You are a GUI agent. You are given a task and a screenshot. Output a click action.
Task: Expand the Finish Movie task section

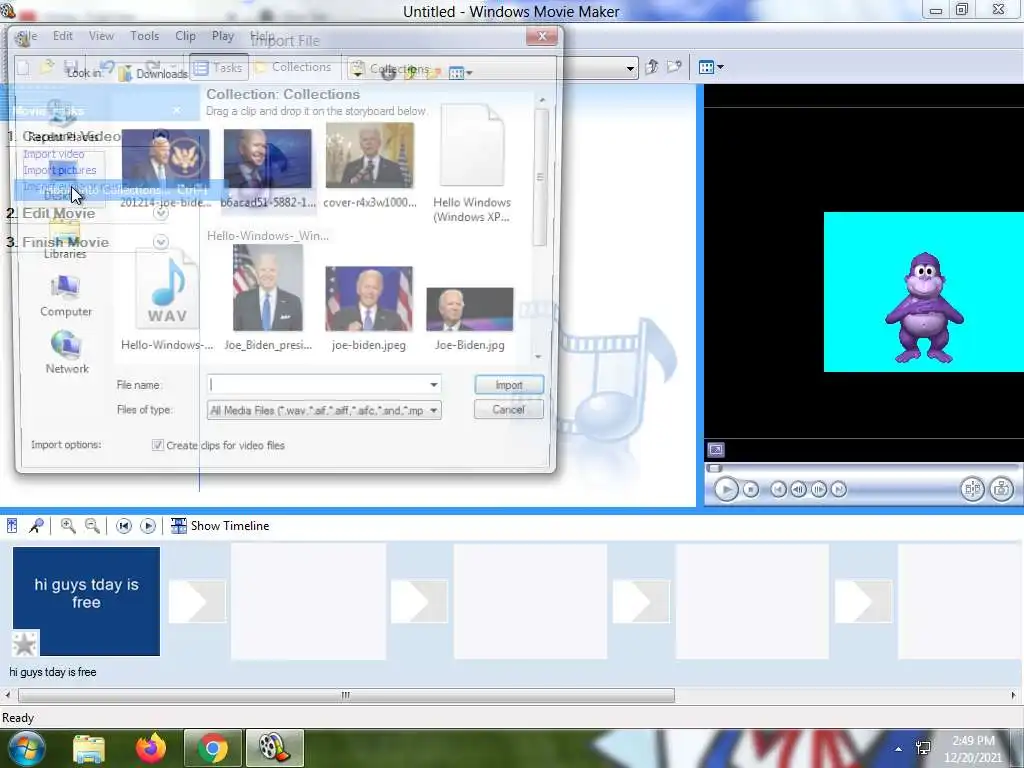click(x=161, y=242)
